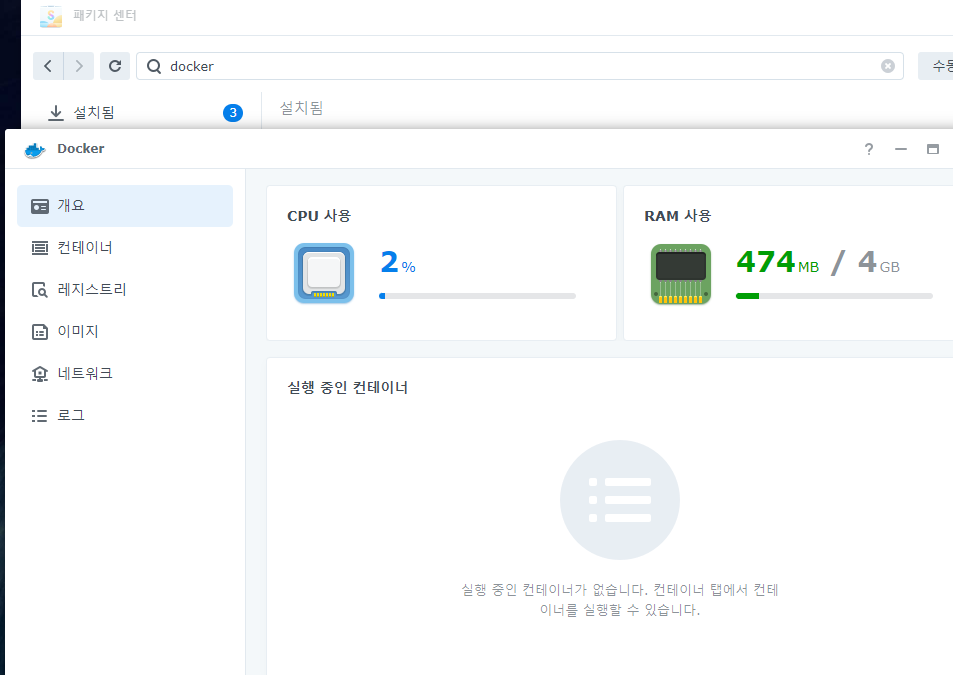This screenshot has height=675, width=953.
Task: Click the 패키지 센터 window title
Action: coord(105,15)
